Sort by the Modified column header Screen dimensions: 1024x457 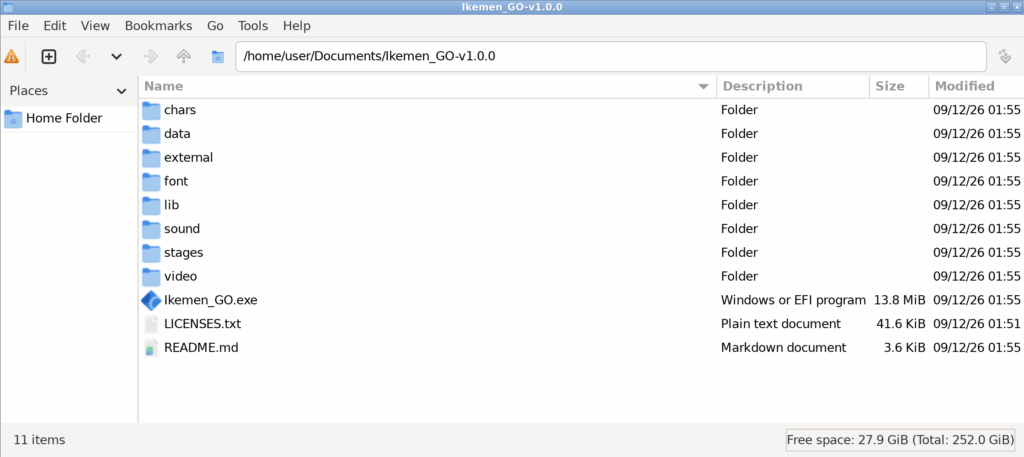tap(976, 86)
